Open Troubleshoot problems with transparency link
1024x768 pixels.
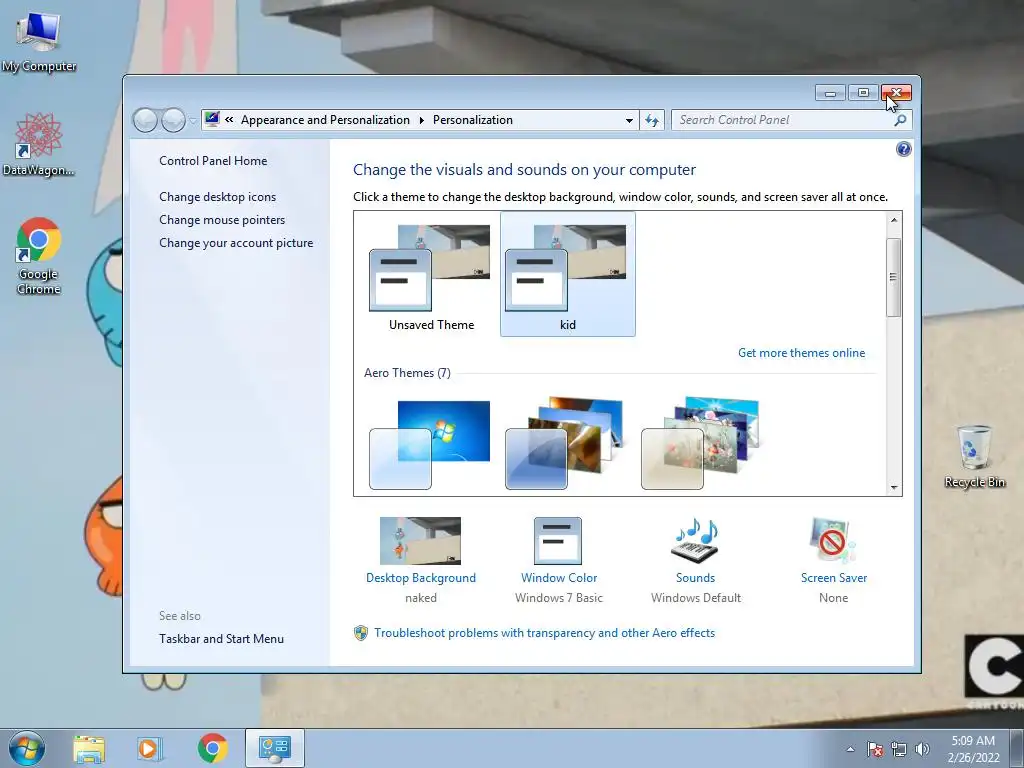pos(545,633)
